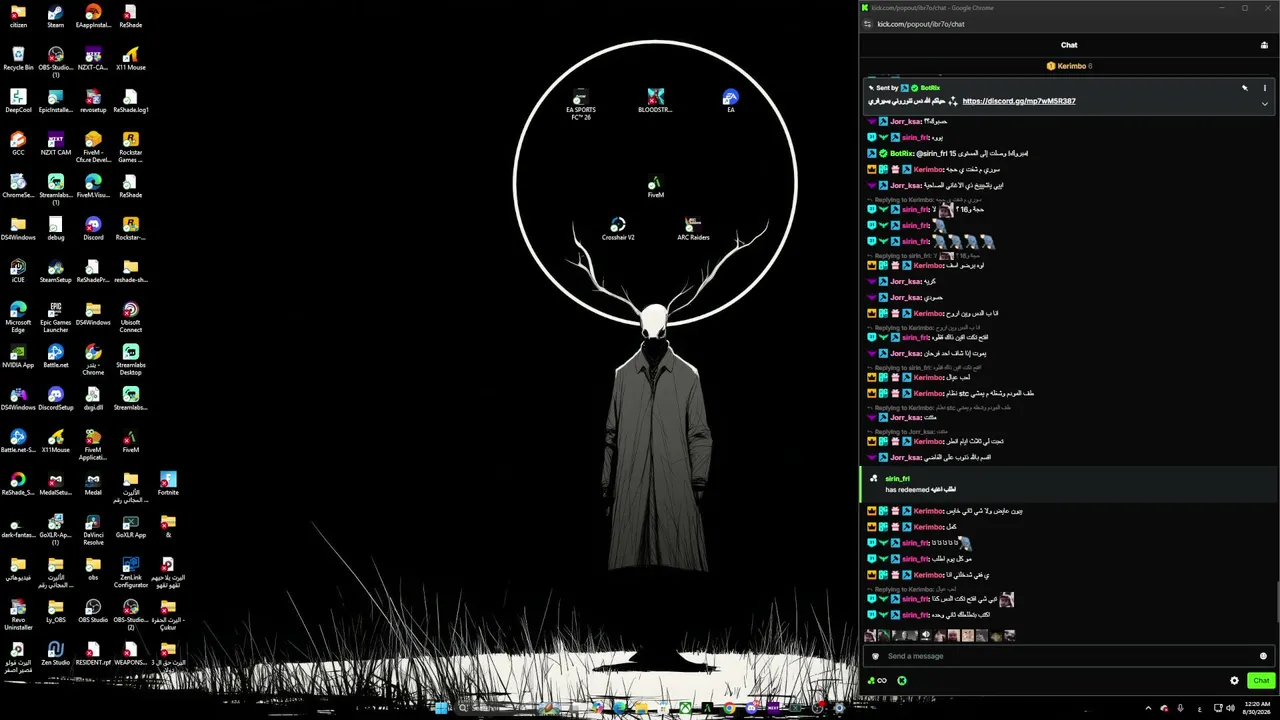Open iCUE from the desktop
Image resolution: width=1280 pixels, height=720 pixels.
(18, 271)
